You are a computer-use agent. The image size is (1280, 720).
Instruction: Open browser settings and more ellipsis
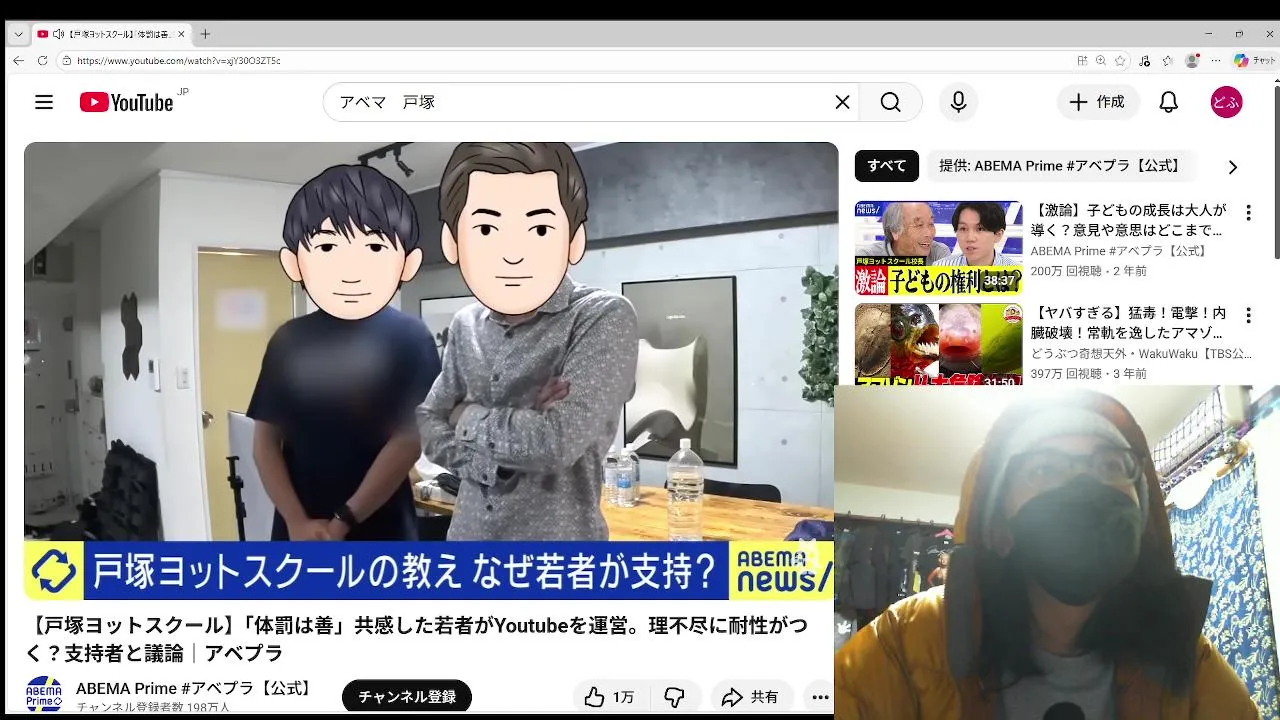[x=1215, y=60]
